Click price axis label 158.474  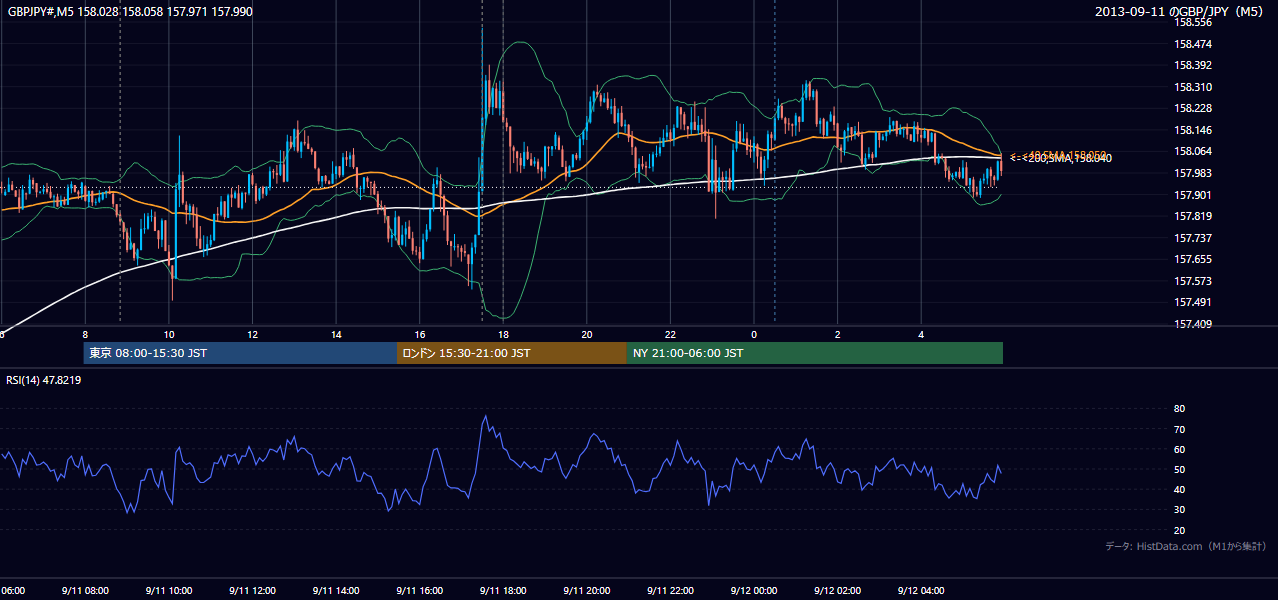(x=1193, y=44)
